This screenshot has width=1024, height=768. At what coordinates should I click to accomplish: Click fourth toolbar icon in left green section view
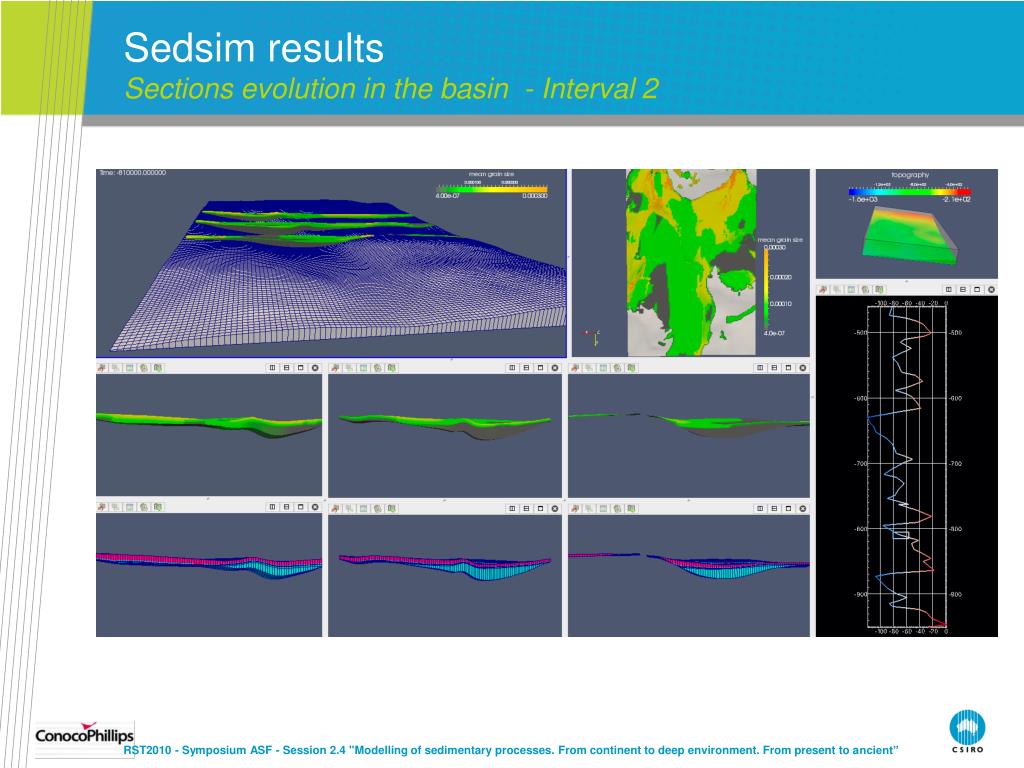pos(144,368)
